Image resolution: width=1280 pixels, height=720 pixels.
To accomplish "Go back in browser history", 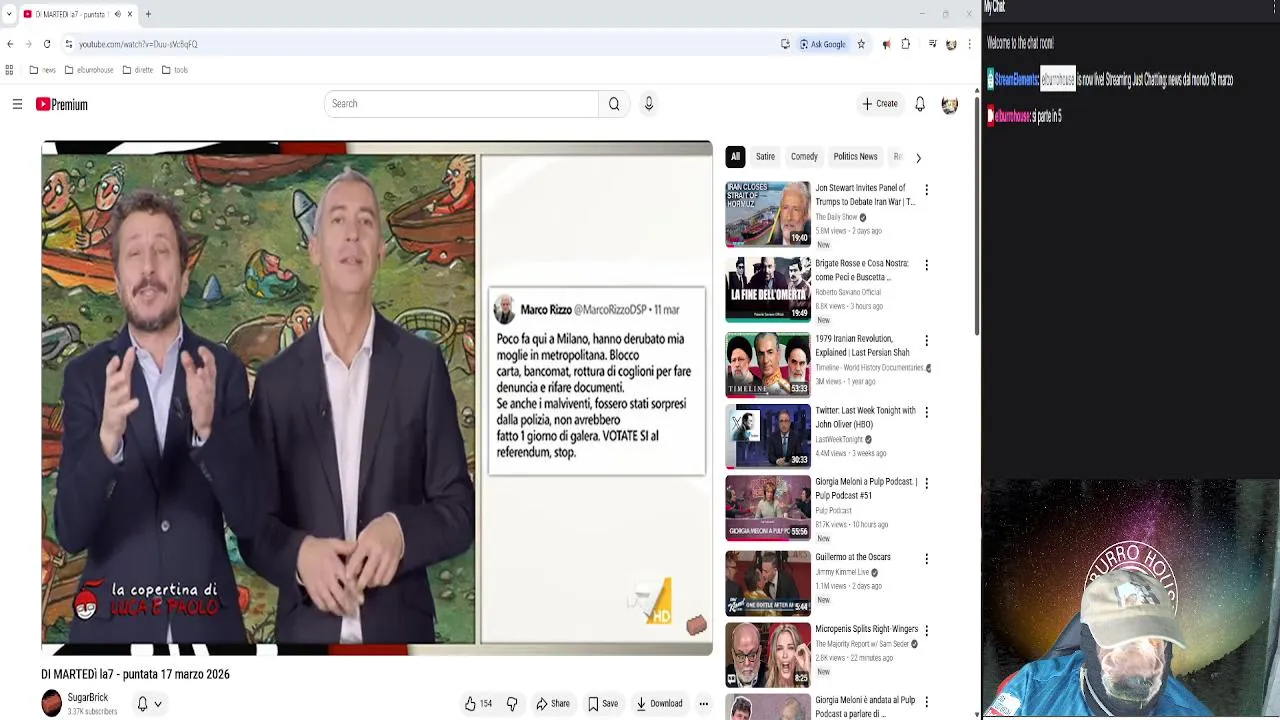I will tap(10, 44).
